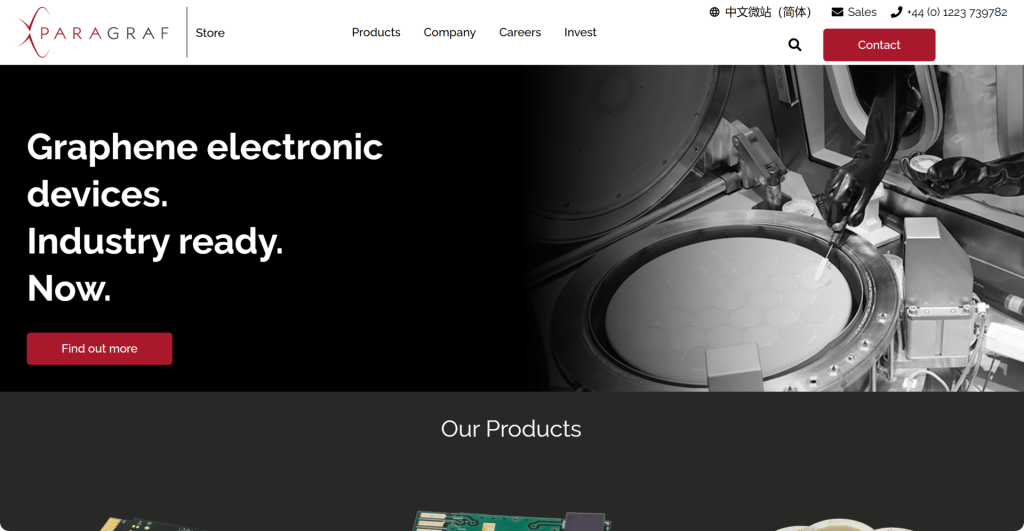Image resolution: width=1024 pixels, height=531 pixels.
Task: Click the envelope Sales icon
Action: (837, 12)
